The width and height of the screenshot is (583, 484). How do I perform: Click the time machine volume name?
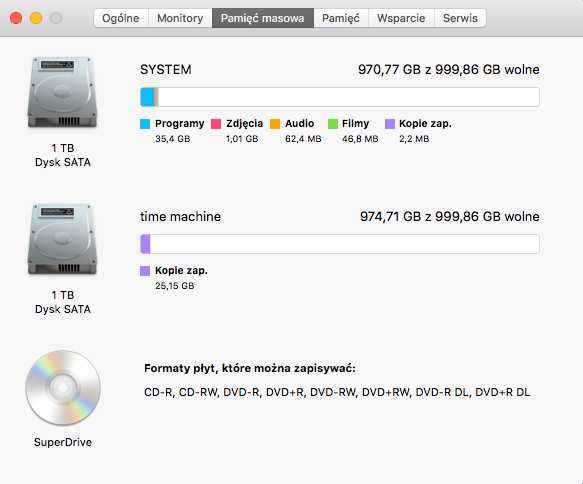pos(180,216)
